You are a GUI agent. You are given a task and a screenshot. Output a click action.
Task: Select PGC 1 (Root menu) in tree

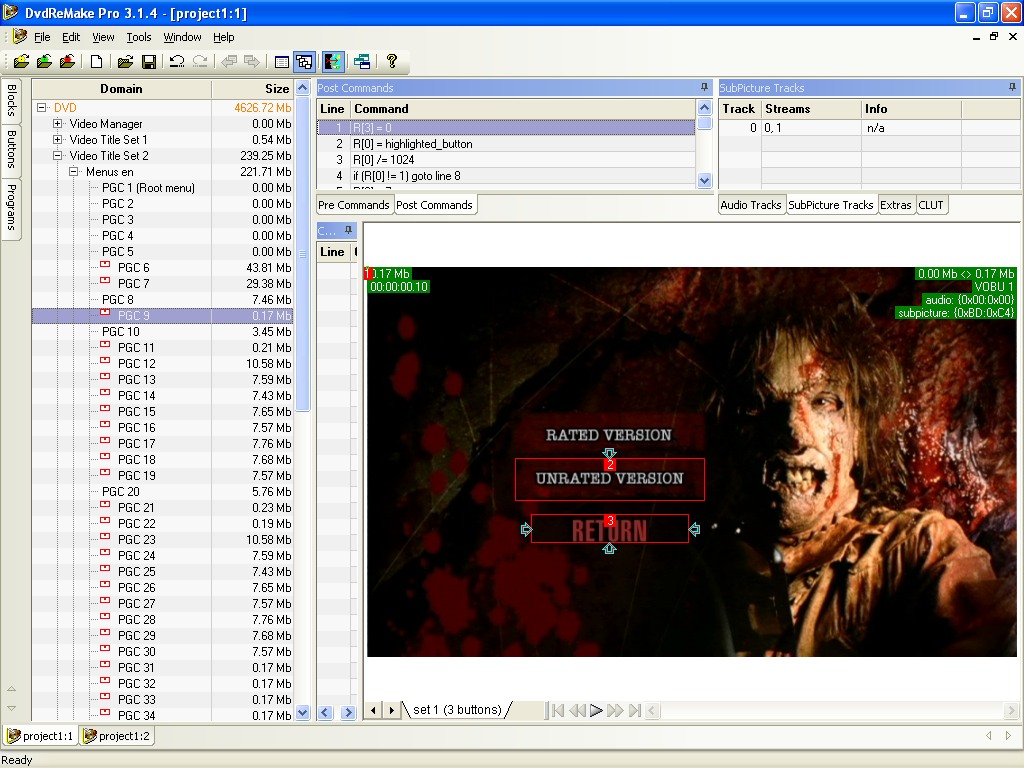click(148, 187)
